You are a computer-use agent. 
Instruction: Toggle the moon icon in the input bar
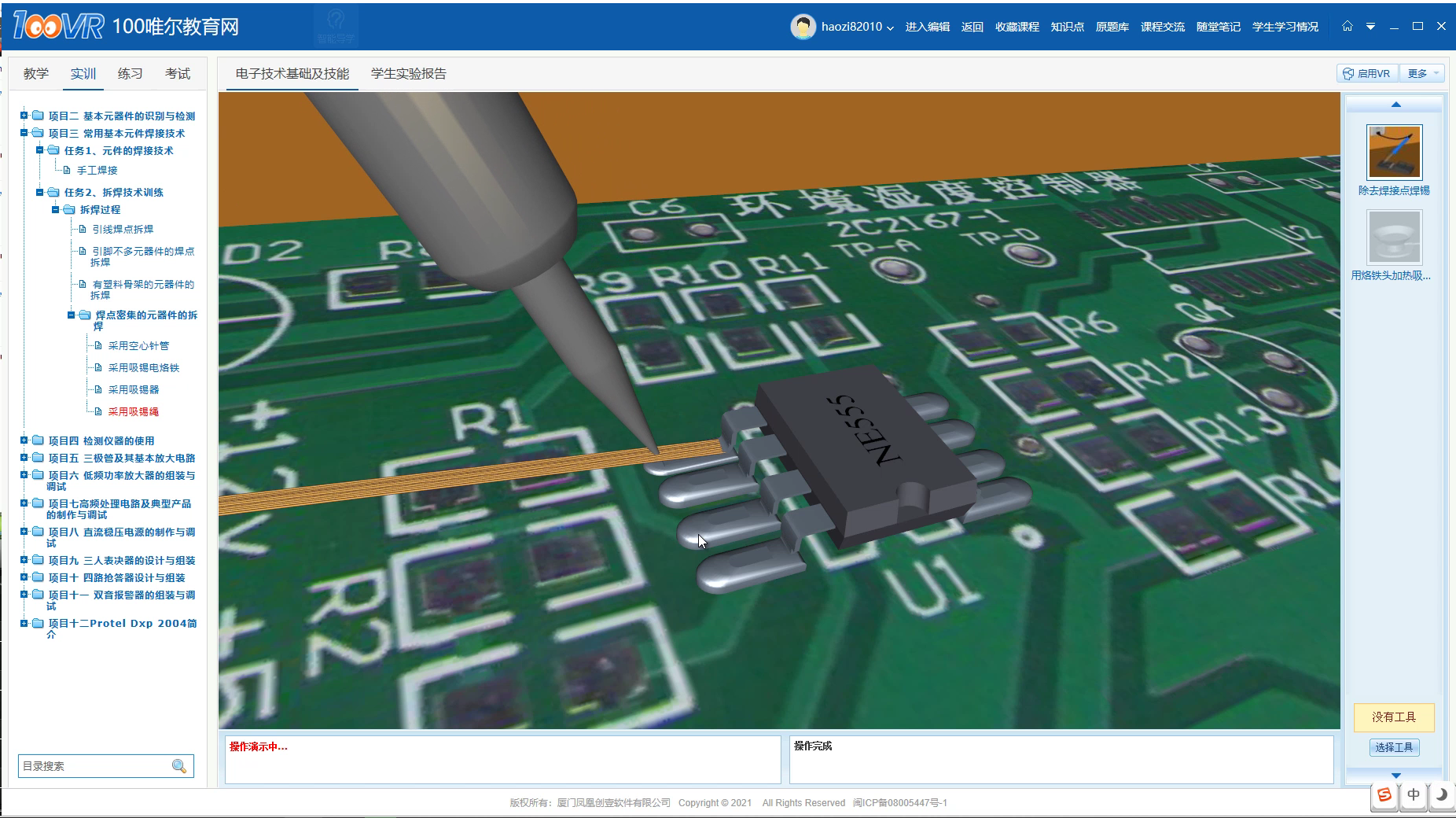click(1440, 794)
